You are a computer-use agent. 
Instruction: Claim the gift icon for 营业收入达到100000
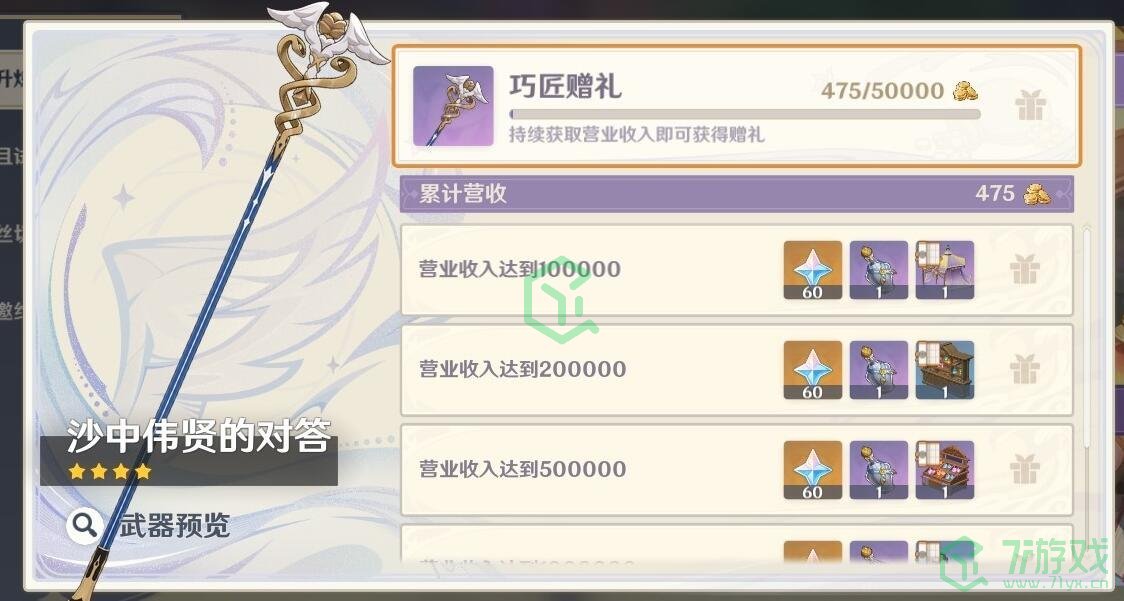click(x=1024, y=270)
